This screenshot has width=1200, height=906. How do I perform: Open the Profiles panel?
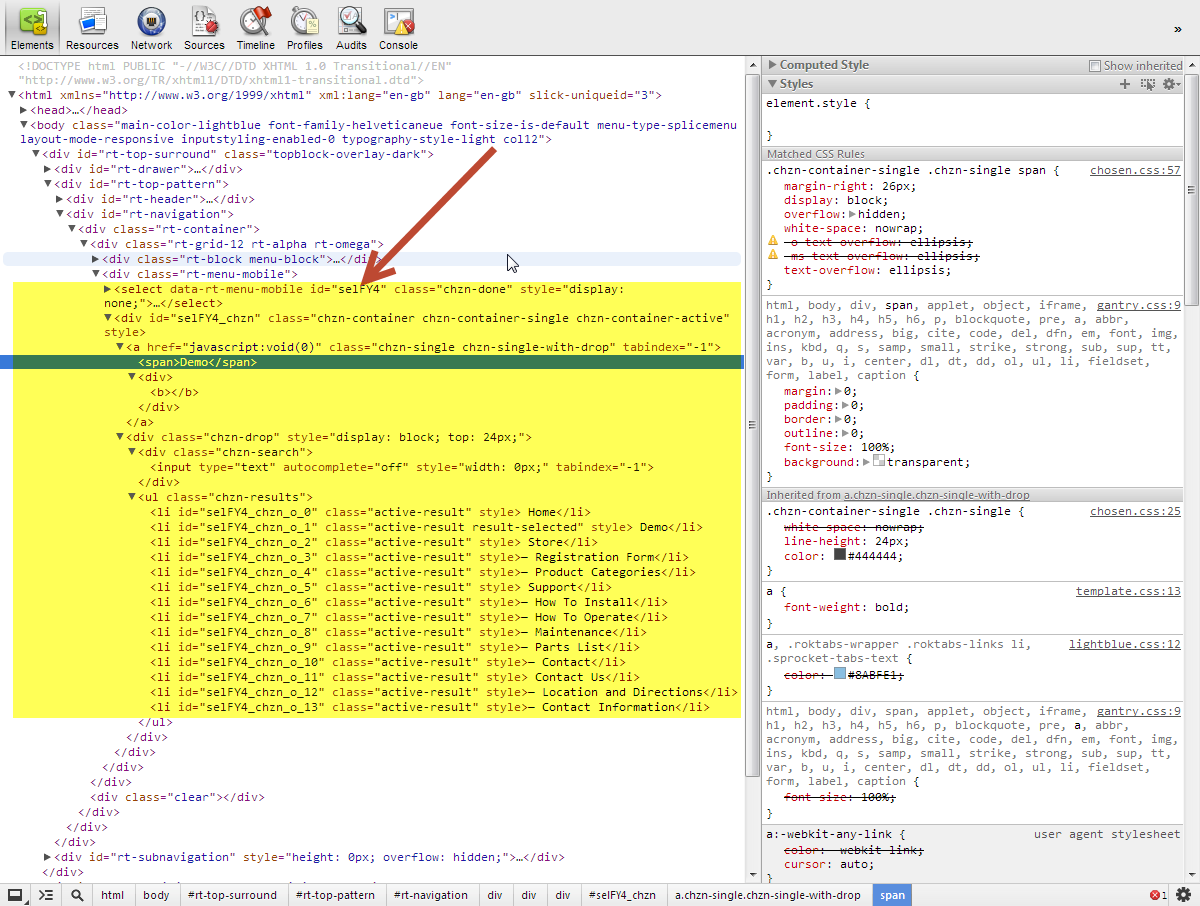[x=305, y=27]
